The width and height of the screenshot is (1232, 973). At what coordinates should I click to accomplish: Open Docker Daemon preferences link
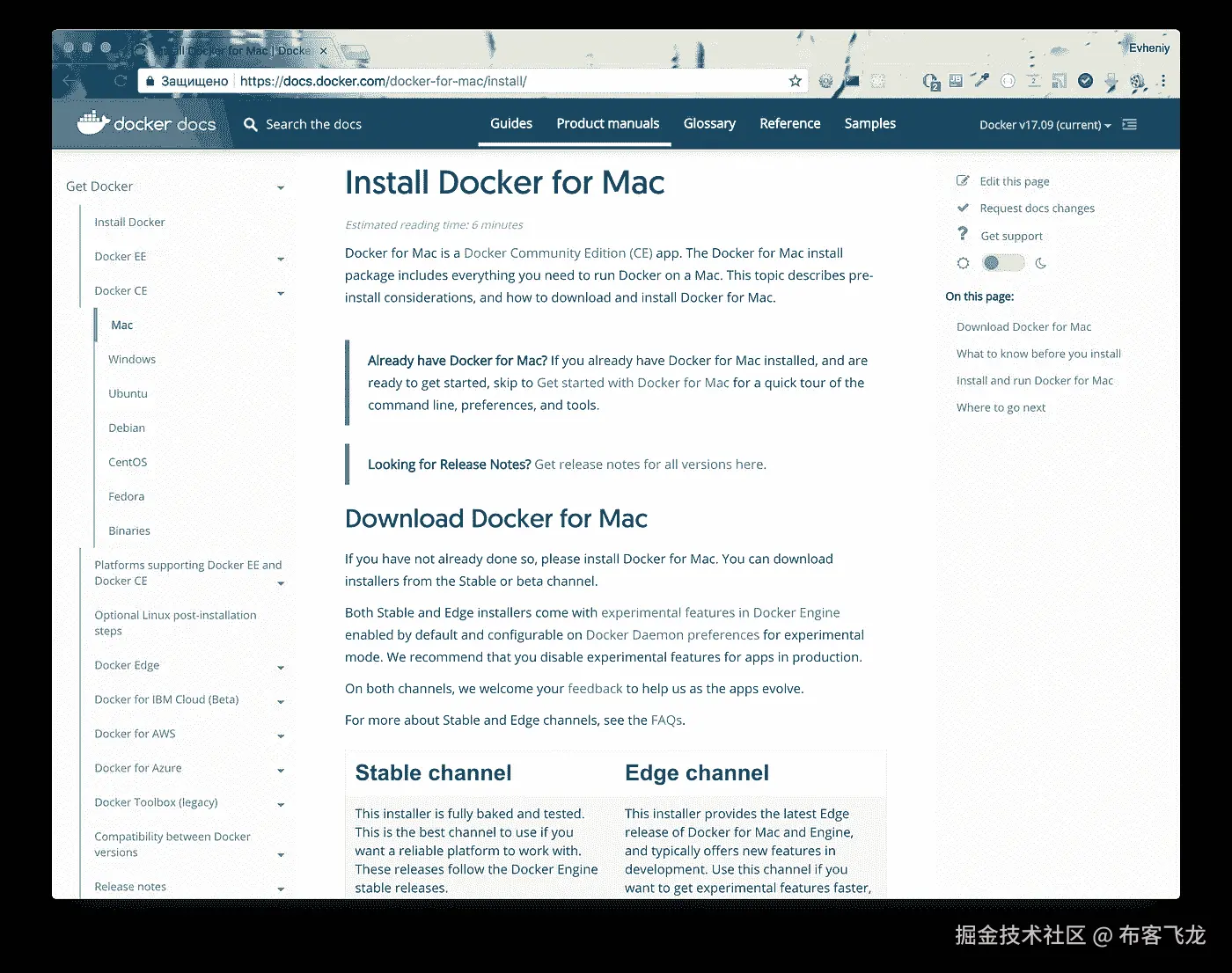point(672,635)
